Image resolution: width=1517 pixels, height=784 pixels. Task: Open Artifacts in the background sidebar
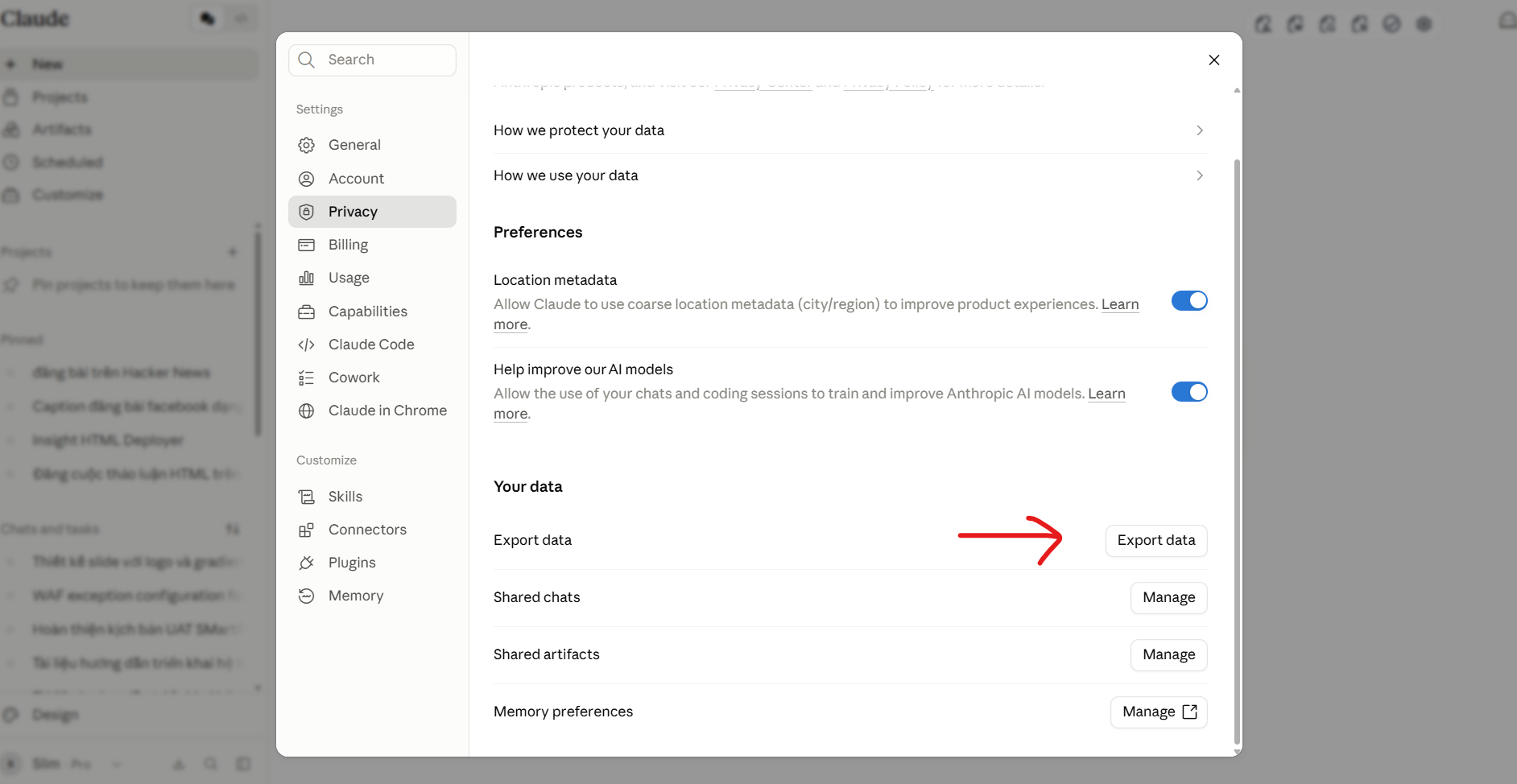tap(129, 130)
